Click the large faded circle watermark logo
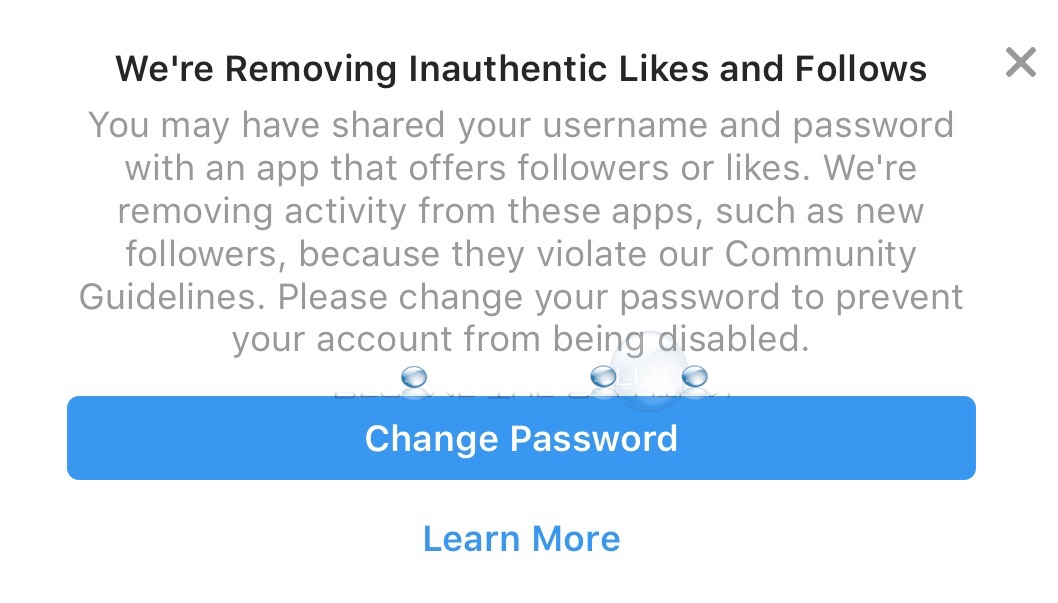This screenshot has width=1058, height=603. (x=649, y=371)
